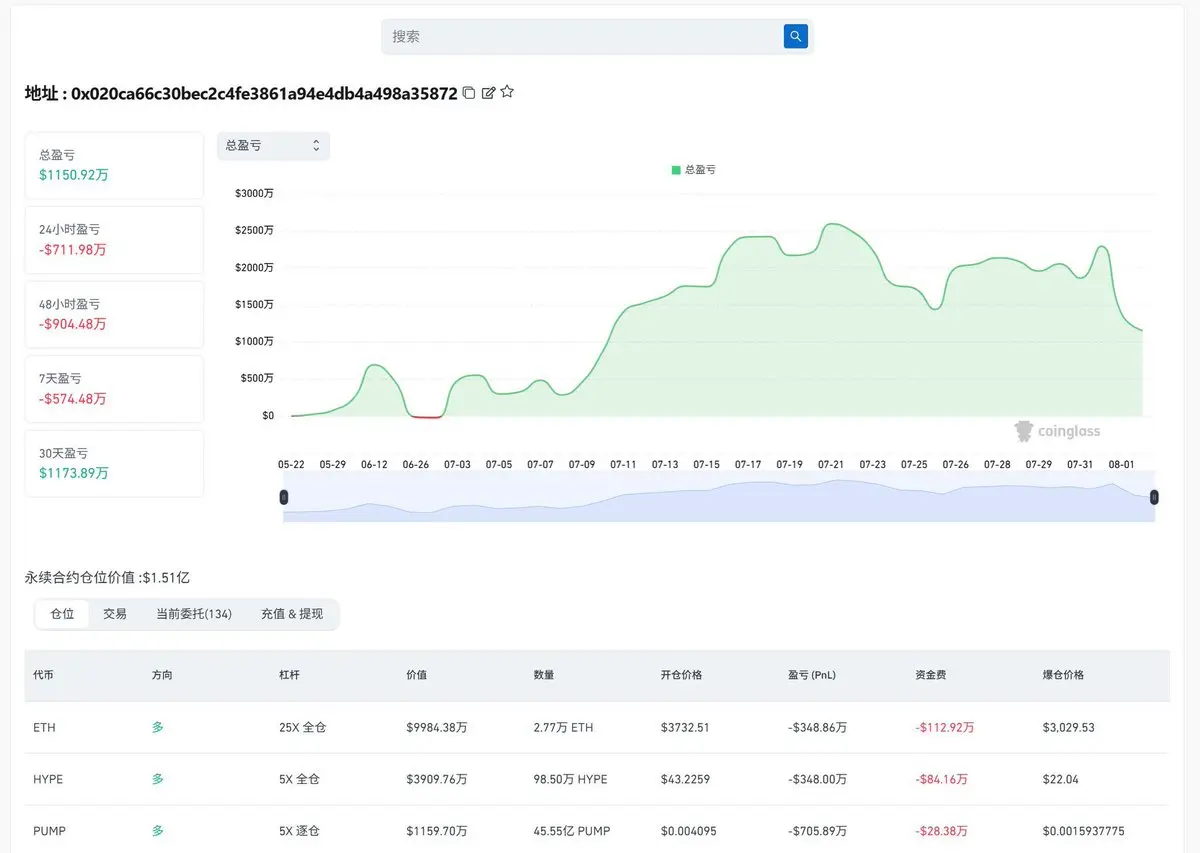Click the 开仓价格 column header
The height and width of the screenshot is (853, 1200).
tap(682, 675)
